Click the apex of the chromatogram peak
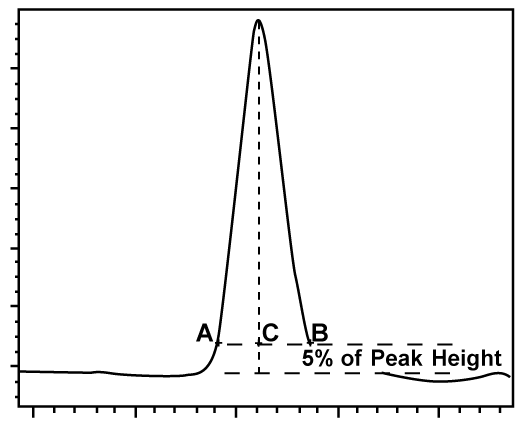The height and width of the screenshot is (423, 523). [258, 21]
